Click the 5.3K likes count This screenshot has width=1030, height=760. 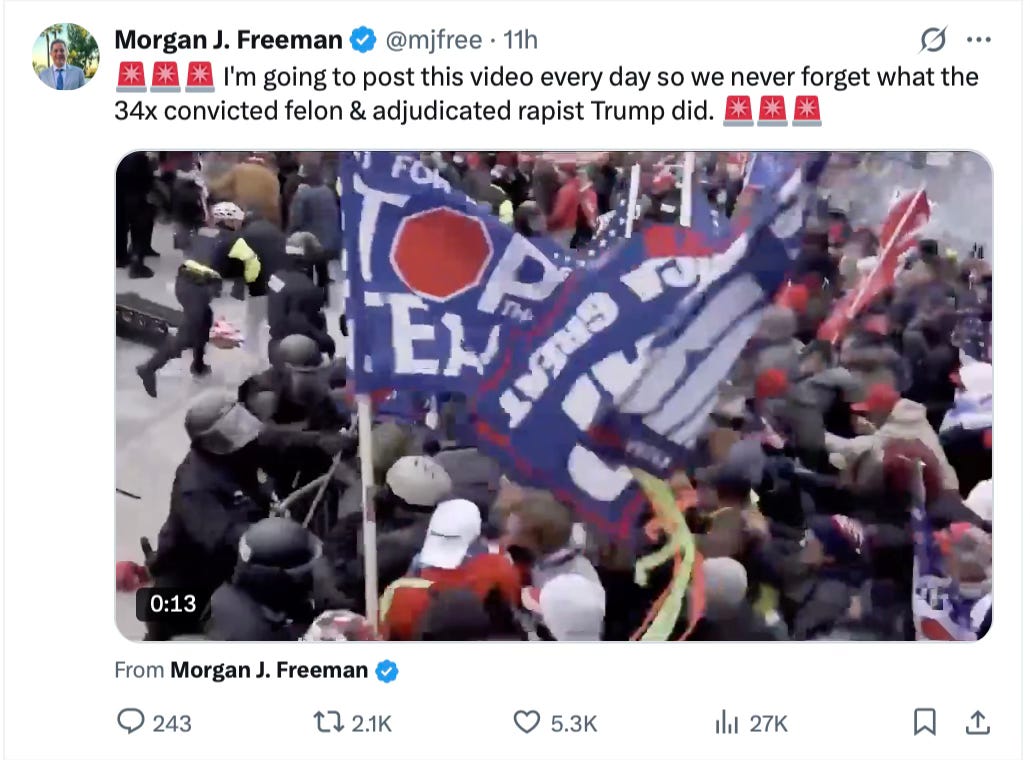click(573, 723)
